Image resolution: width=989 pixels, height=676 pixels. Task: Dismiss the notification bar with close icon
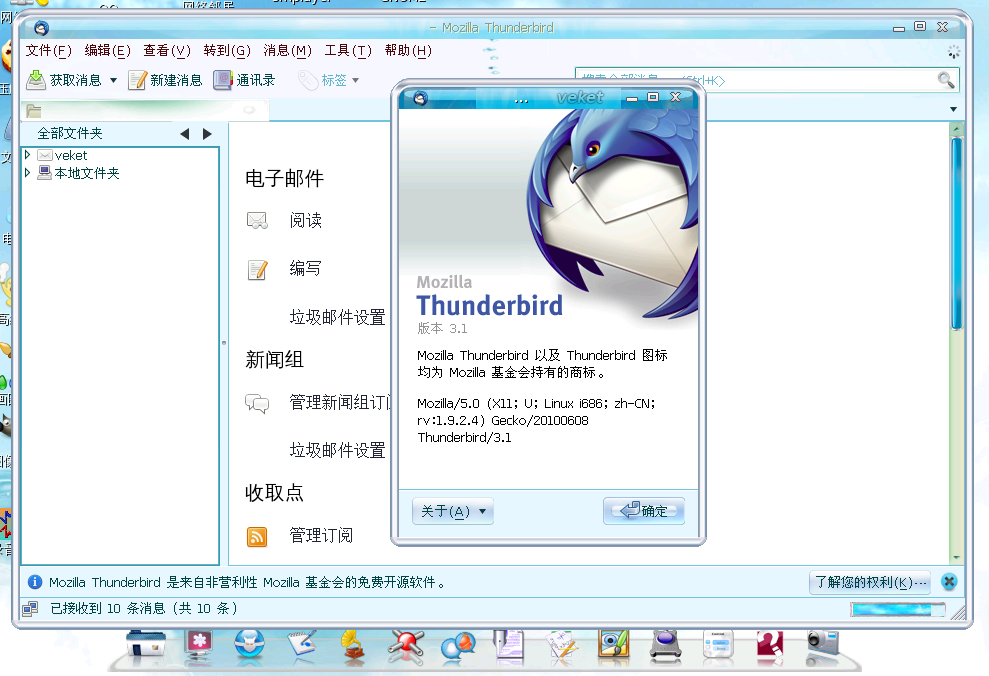click(x=949, y=582)
